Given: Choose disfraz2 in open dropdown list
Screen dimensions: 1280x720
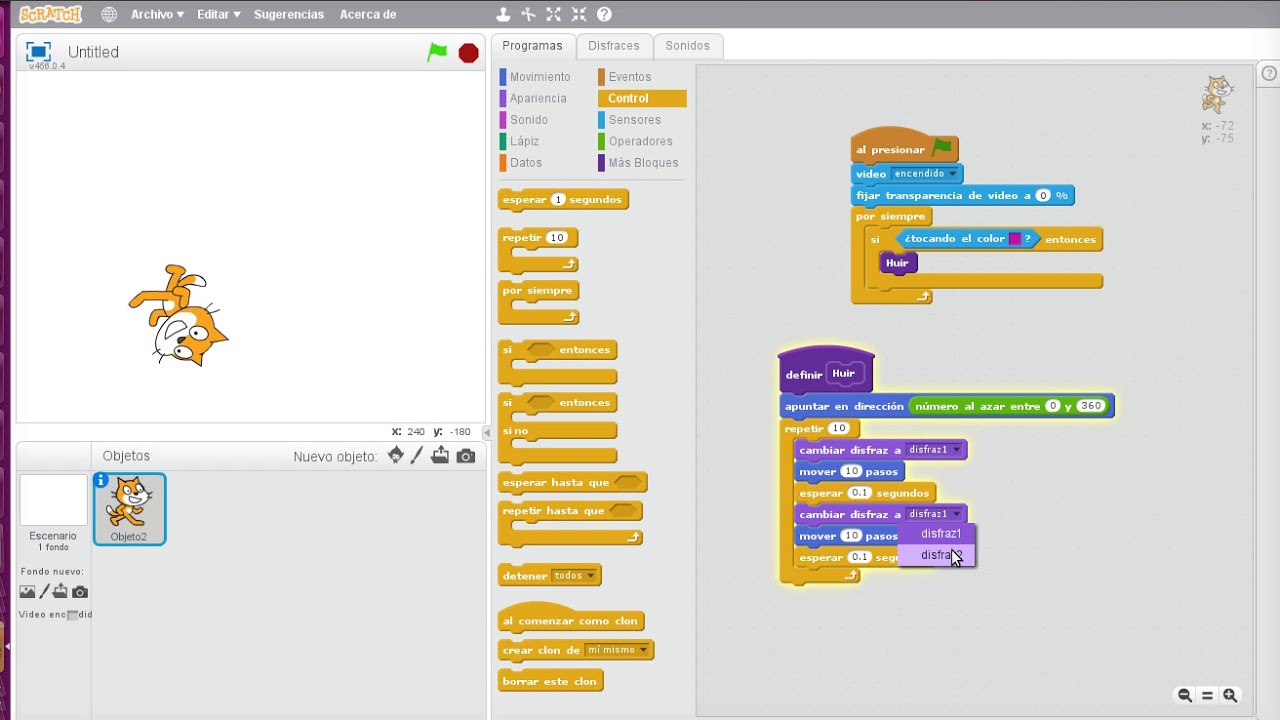Looking at the screenshot, I should [937, 555].
